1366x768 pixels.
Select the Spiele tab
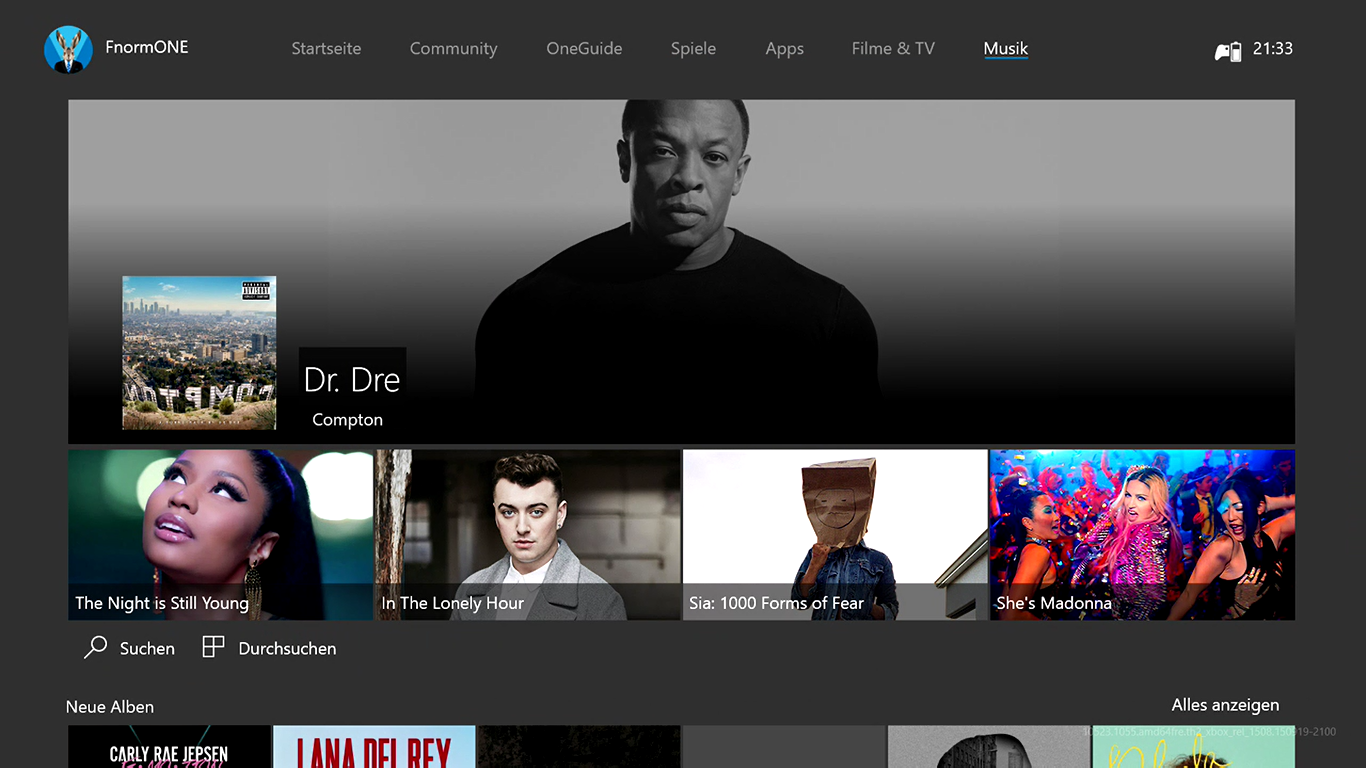coord(693,49)
